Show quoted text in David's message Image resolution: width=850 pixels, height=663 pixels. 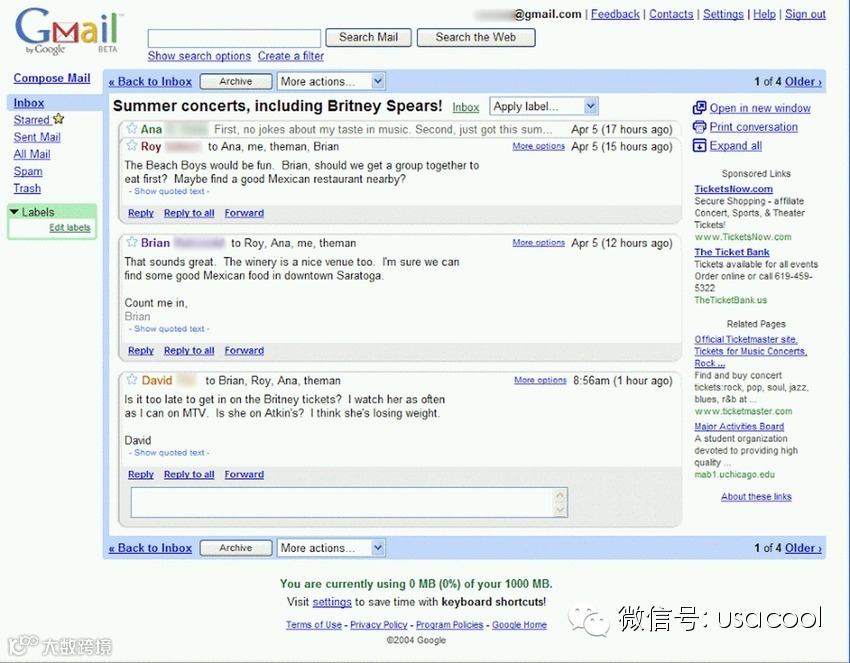[x=169, y=452]
